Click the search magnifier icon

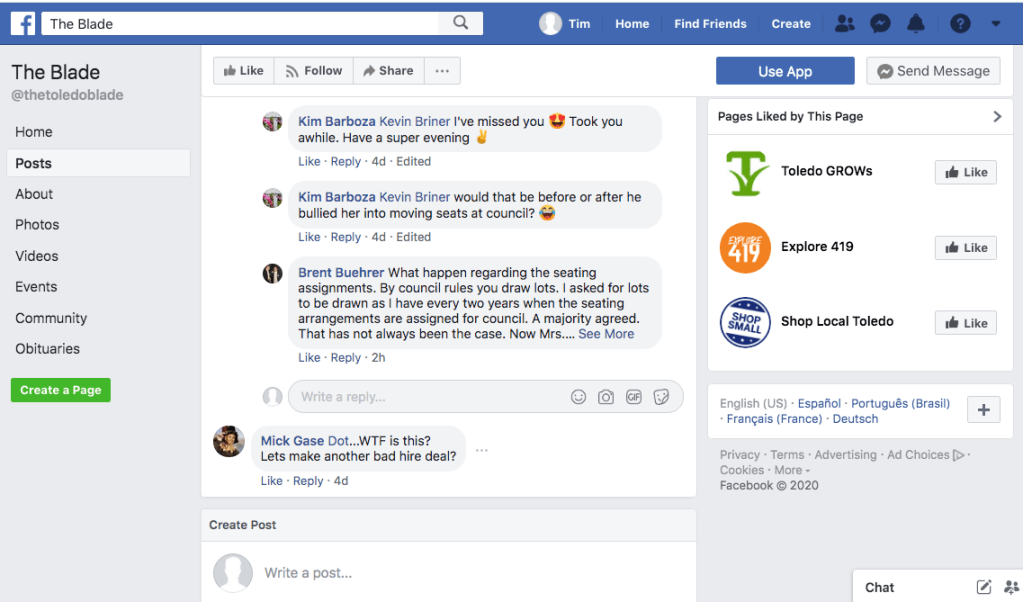pyautogui.click(x=460, y=23)
